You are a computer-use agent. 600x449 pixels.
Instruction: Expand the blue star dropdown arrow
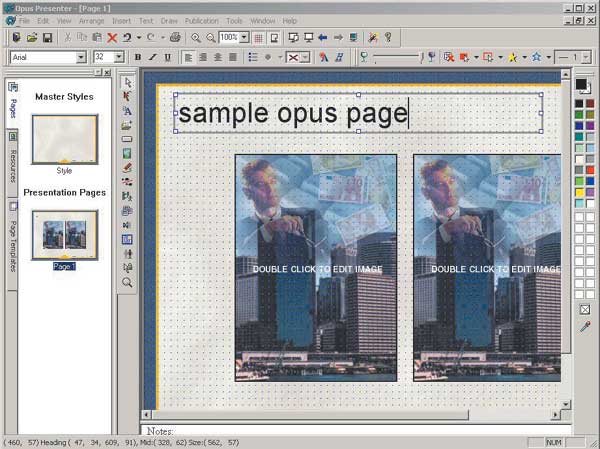[x=548, y=57]
